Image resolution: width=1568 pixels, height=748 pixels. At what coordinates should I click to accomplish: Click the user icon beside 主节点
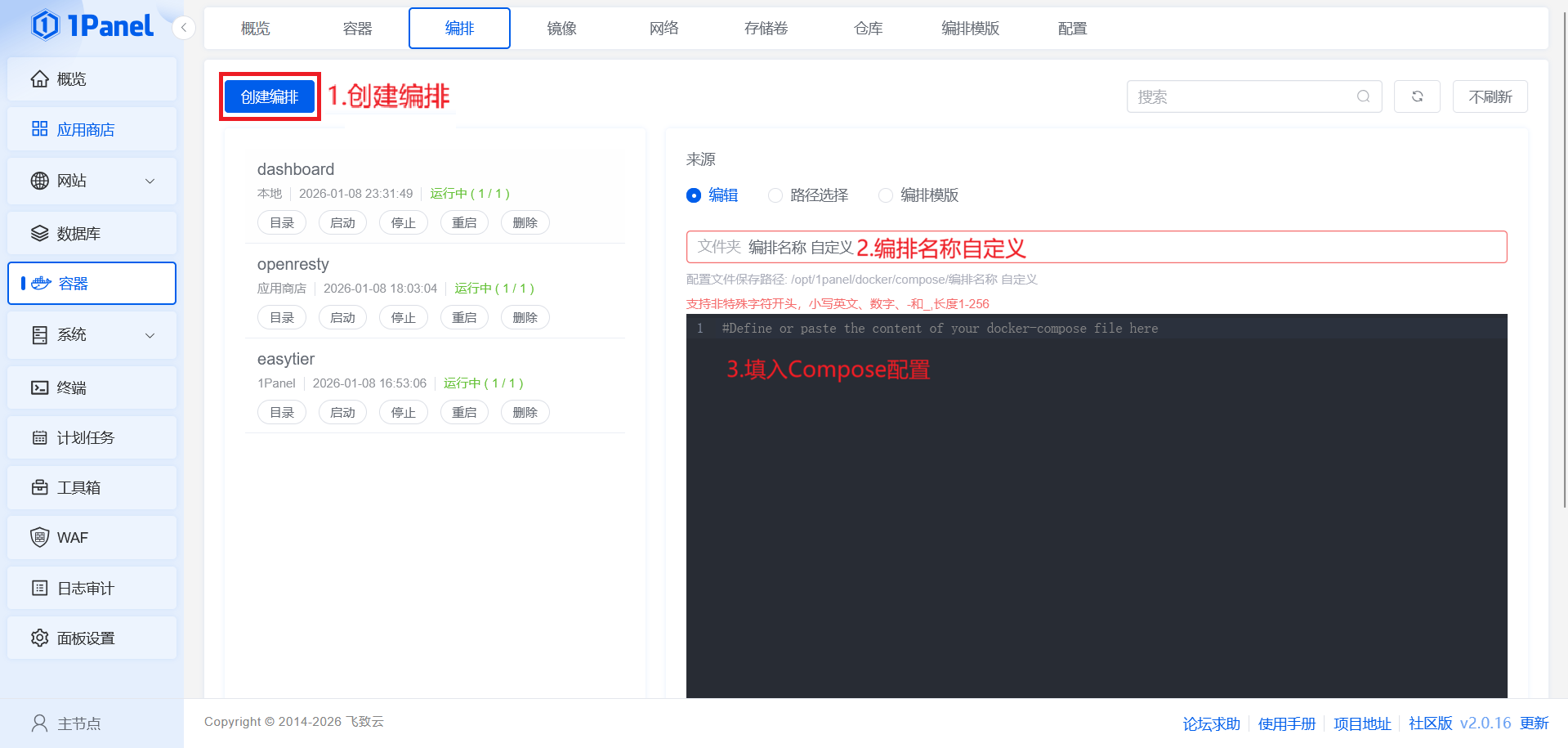click(x=39, y=723)
